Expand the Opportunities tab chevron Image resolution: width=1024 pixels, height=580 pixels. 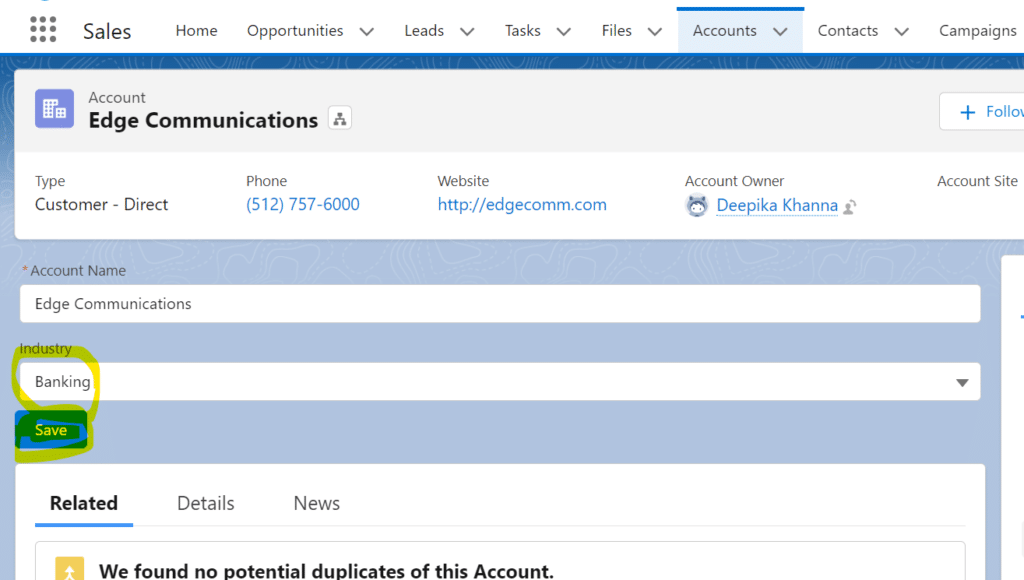367,32
